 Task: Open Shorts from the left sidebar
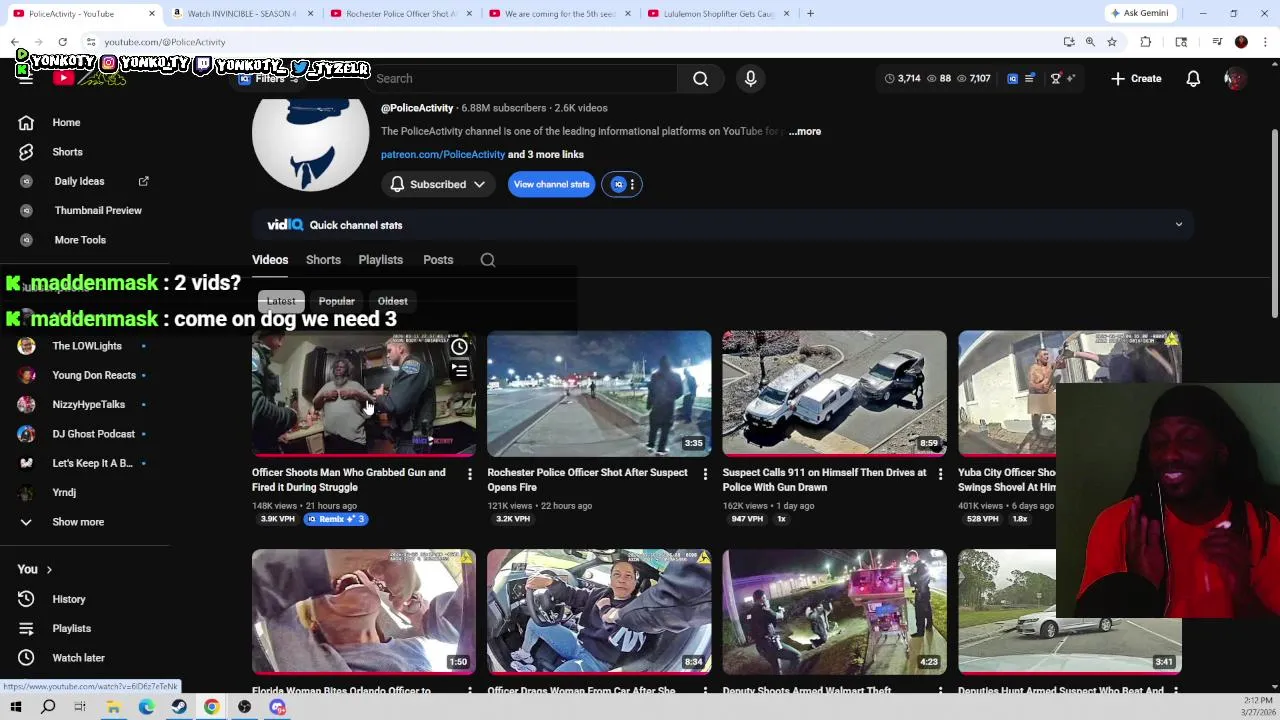point(67,152)
